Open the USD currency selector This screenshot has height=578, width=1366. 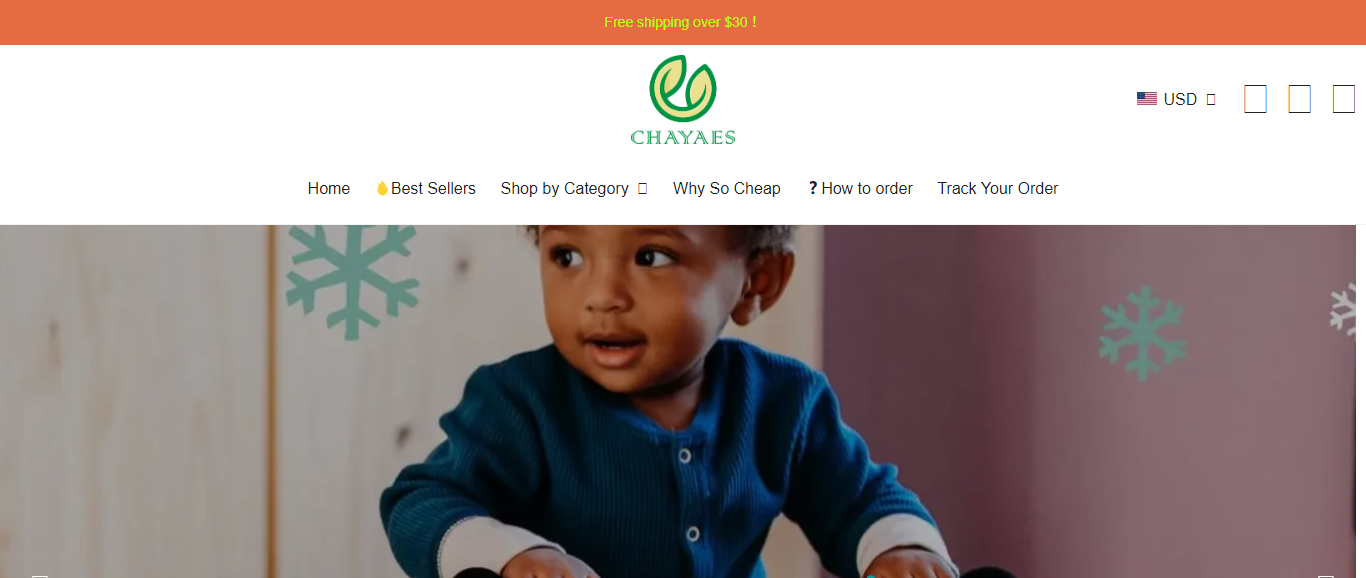click(1176, 99)
